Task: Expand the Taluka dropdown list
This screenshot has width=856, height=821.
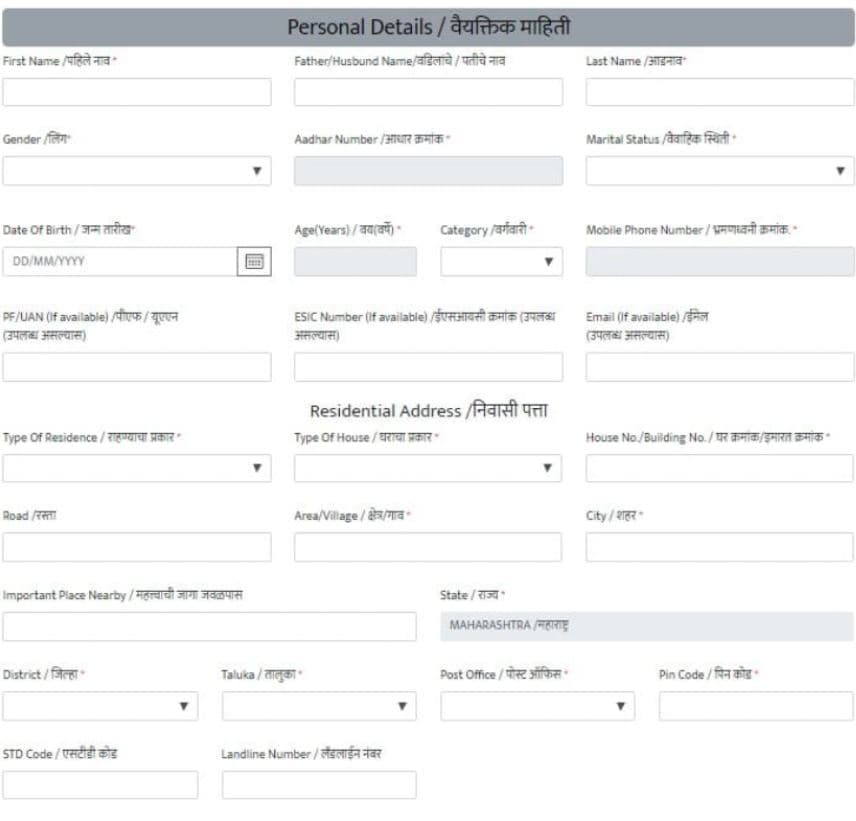Action: (x=319, y=706)
